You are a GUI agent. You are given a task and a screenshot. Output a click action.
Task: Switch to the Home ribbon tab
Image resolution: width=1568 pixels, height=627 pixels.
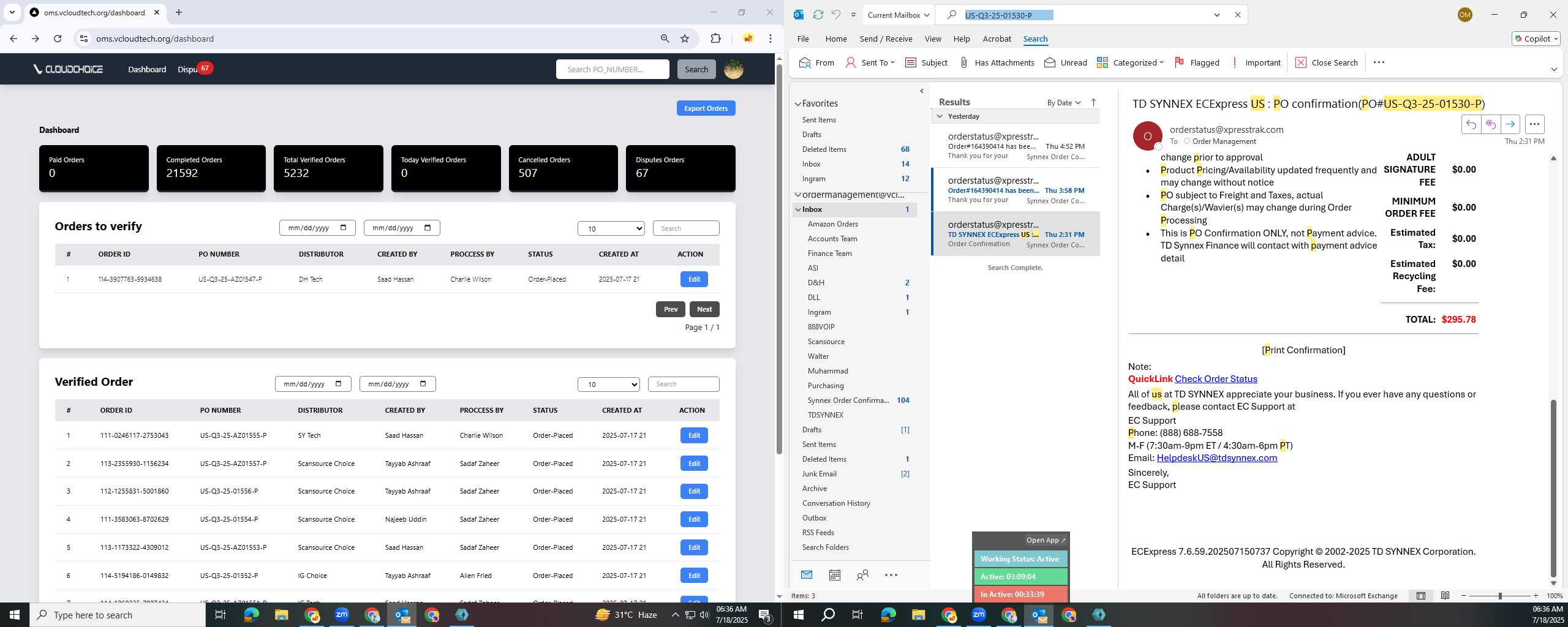click(x=836, y=39)
